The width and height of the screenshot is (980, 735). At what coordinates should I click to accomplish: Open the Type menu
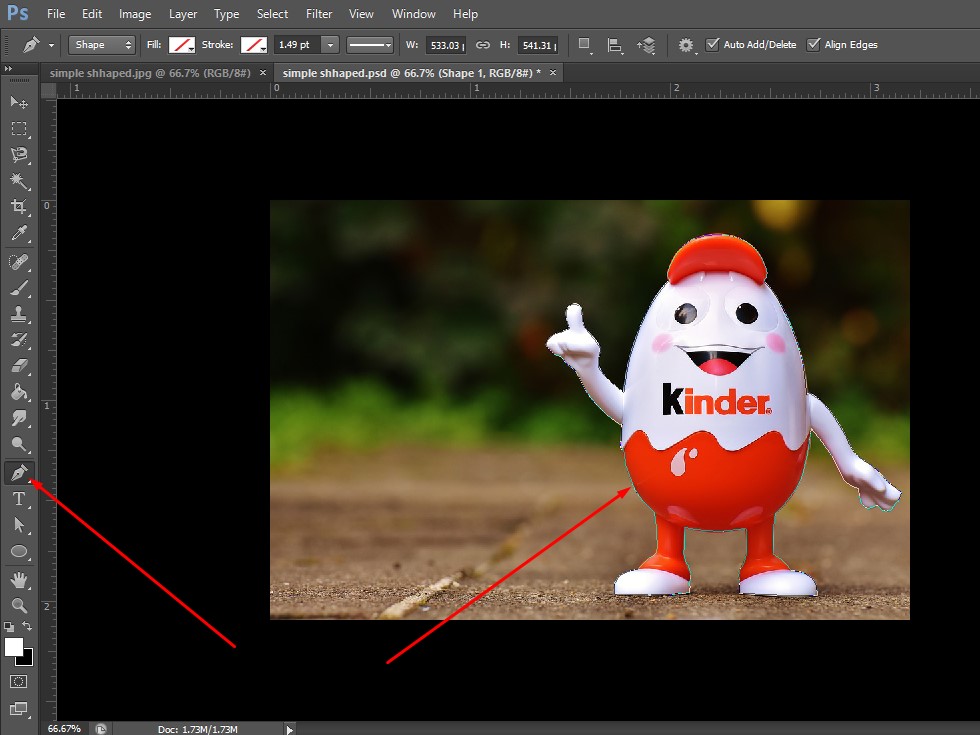pos(226,14)
